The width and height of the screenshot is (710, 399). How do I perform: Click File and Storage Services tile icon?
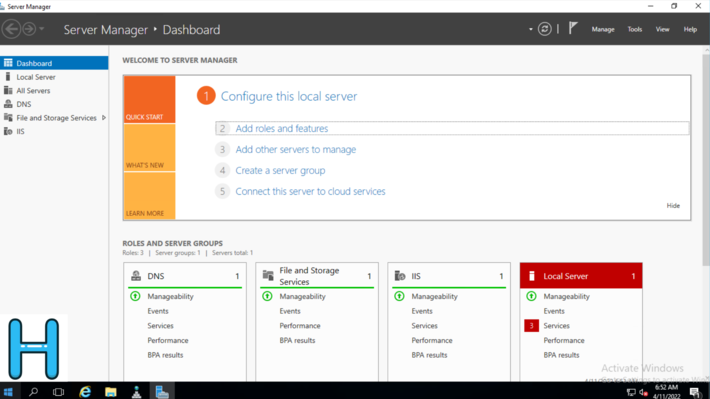tap(268, 275)
